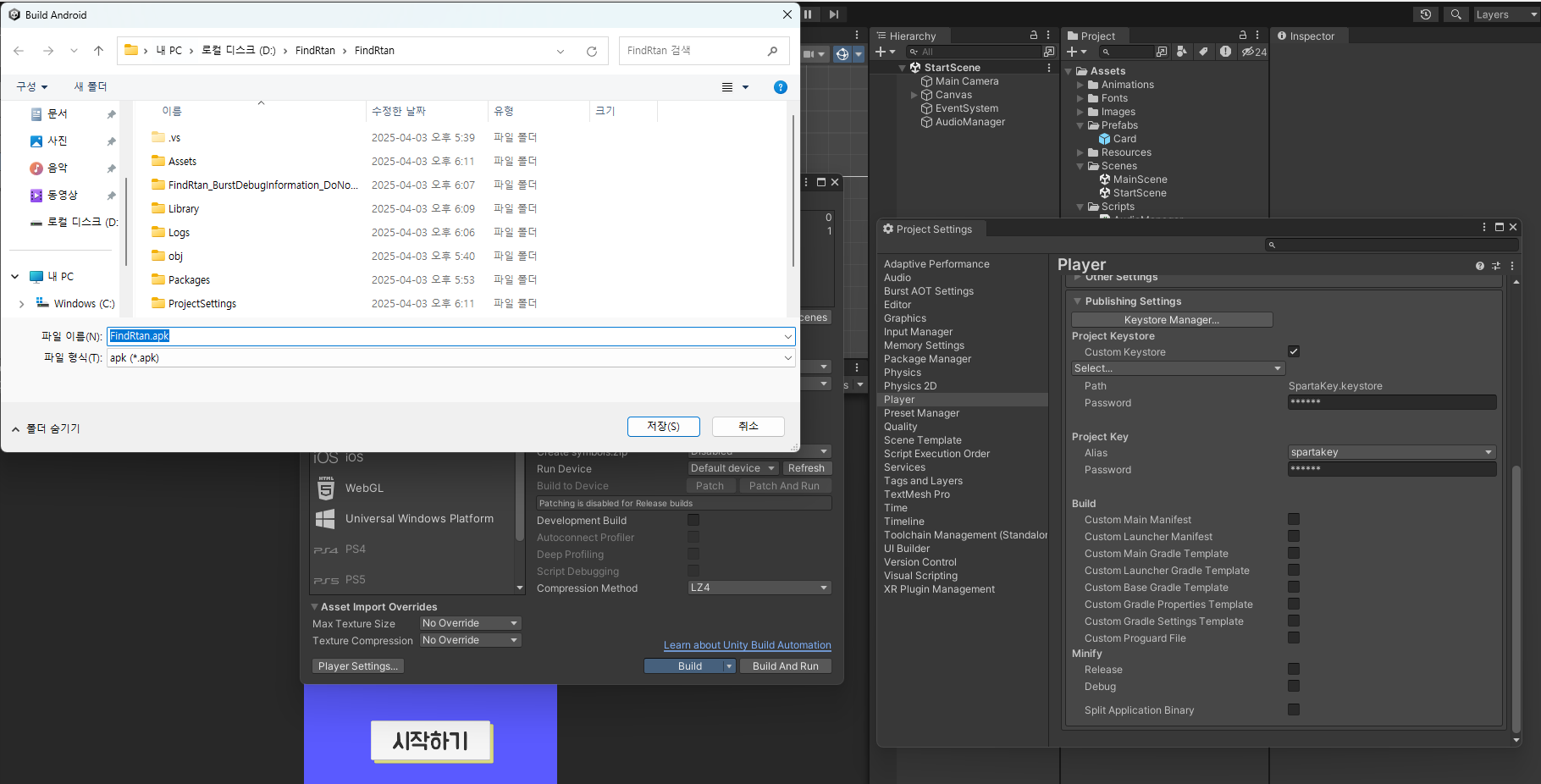Refresh the FindRtan folder listing
Image resolution: width=1541 pixels, height=784 pixels.
pos(592,52)
